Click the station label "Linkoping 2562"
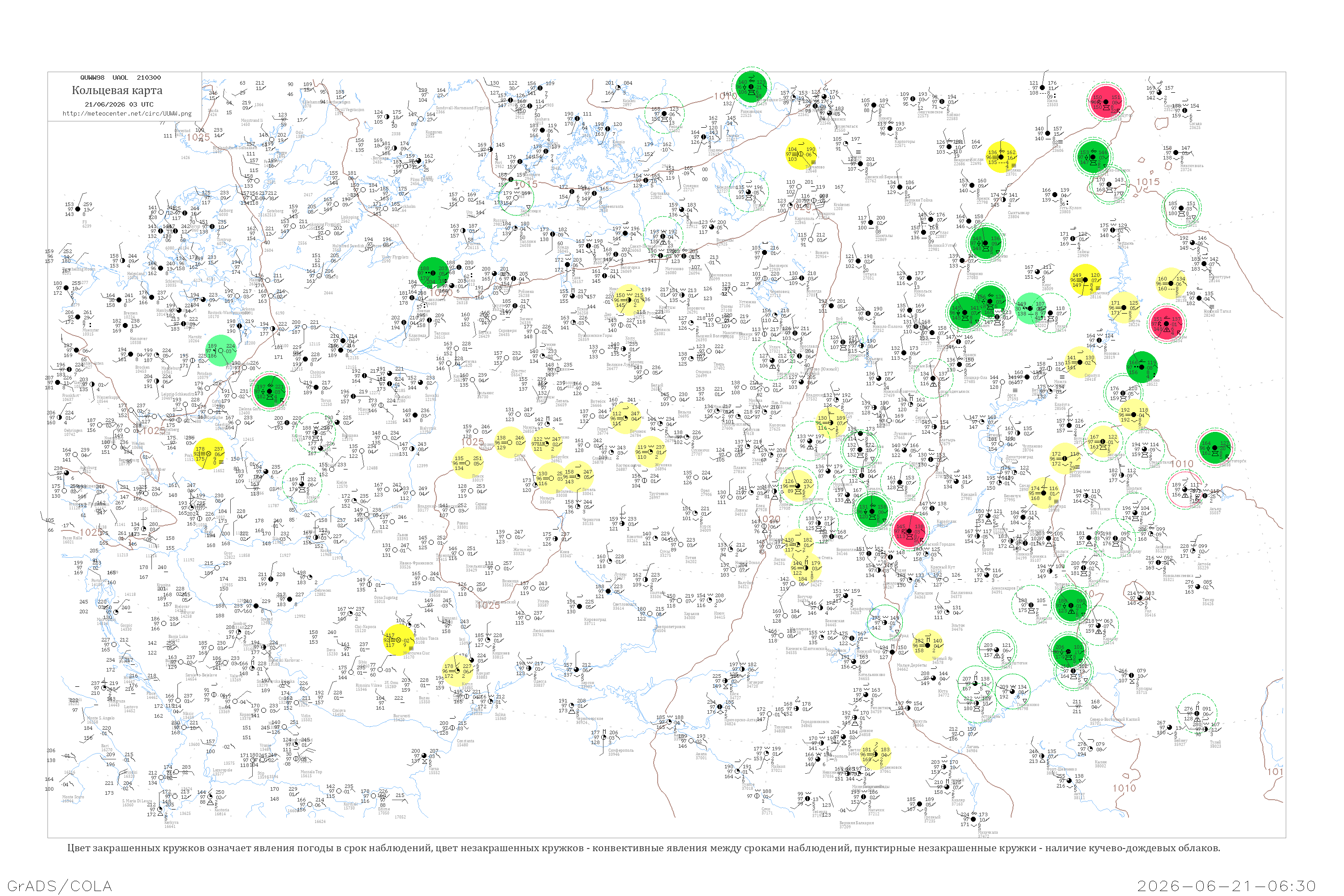1344x896 pixels. (x=350, y=219)
